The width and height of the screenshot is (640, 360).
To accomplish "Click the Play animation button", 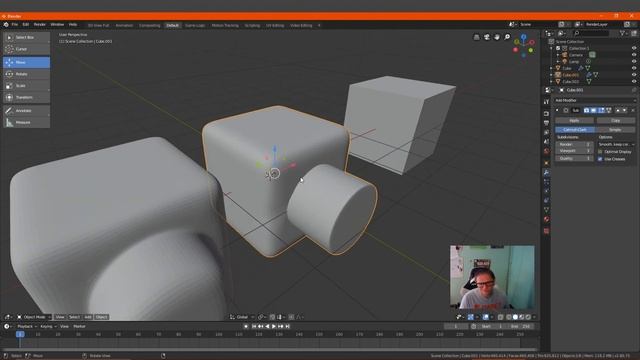I will coord(274,327).
